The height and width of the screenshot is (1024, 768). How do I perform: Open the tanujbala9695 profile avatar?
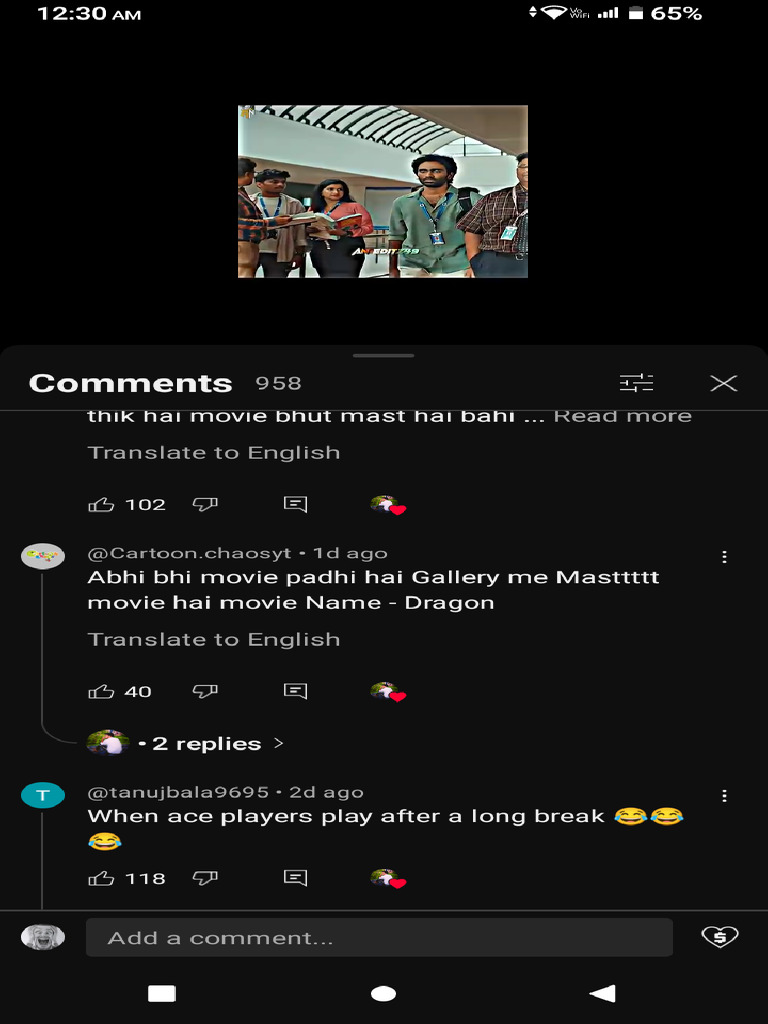43,795
